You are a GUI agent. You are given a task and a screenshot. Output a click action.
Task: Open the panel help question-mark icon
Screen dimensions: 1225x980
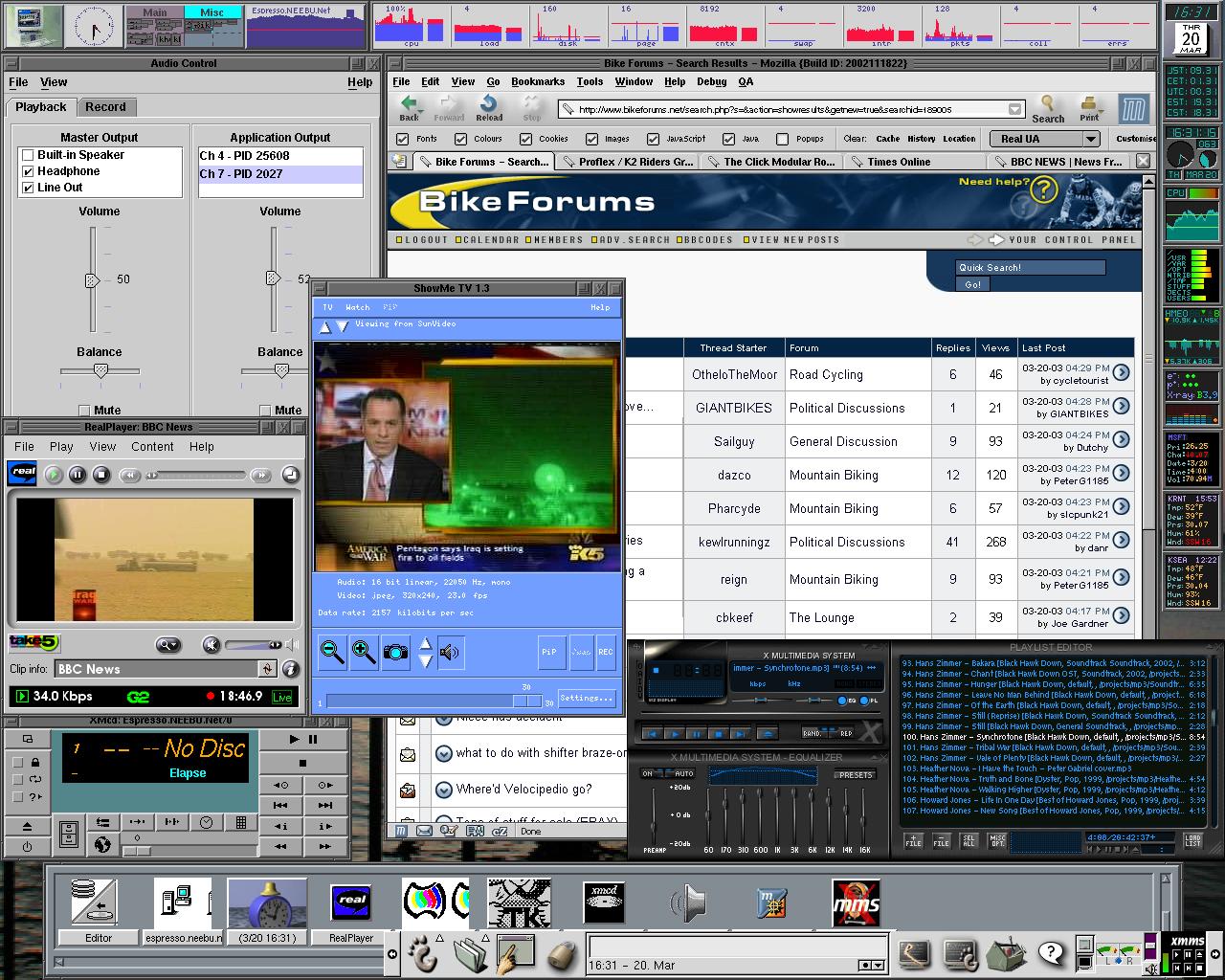1051,952
